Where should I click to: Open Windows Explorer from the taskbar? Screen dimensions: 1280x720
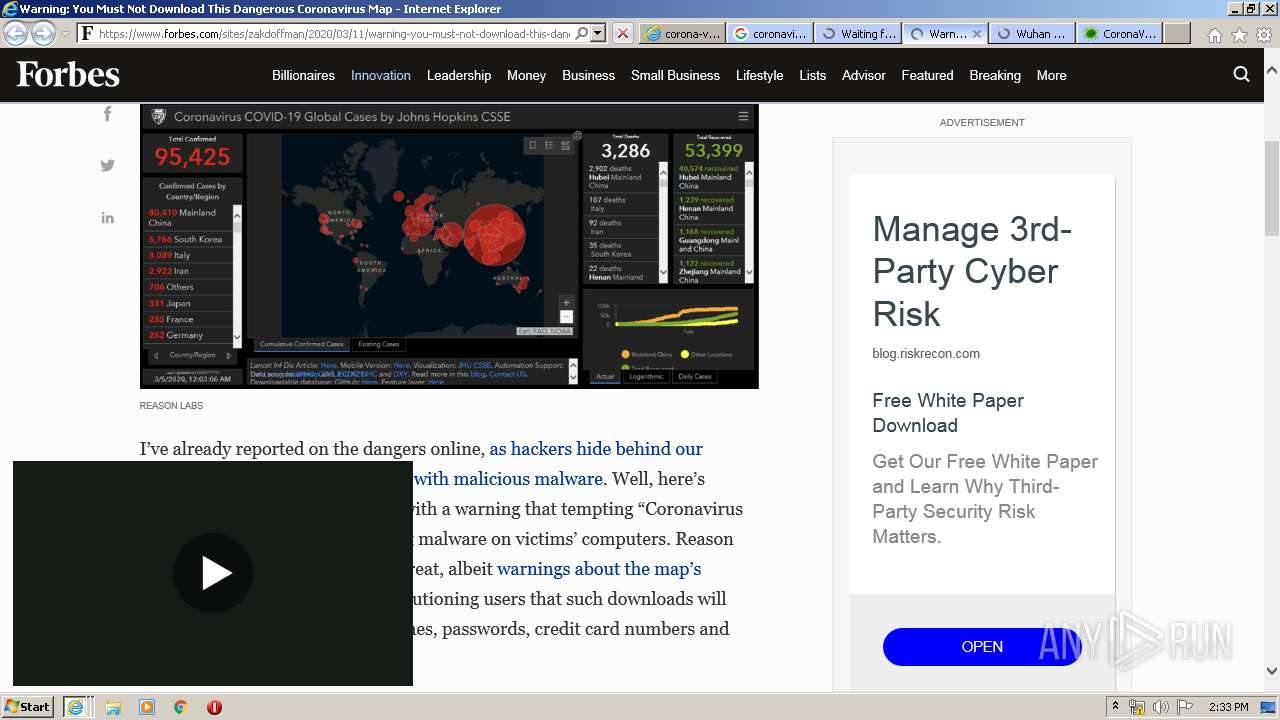(113, 707)
